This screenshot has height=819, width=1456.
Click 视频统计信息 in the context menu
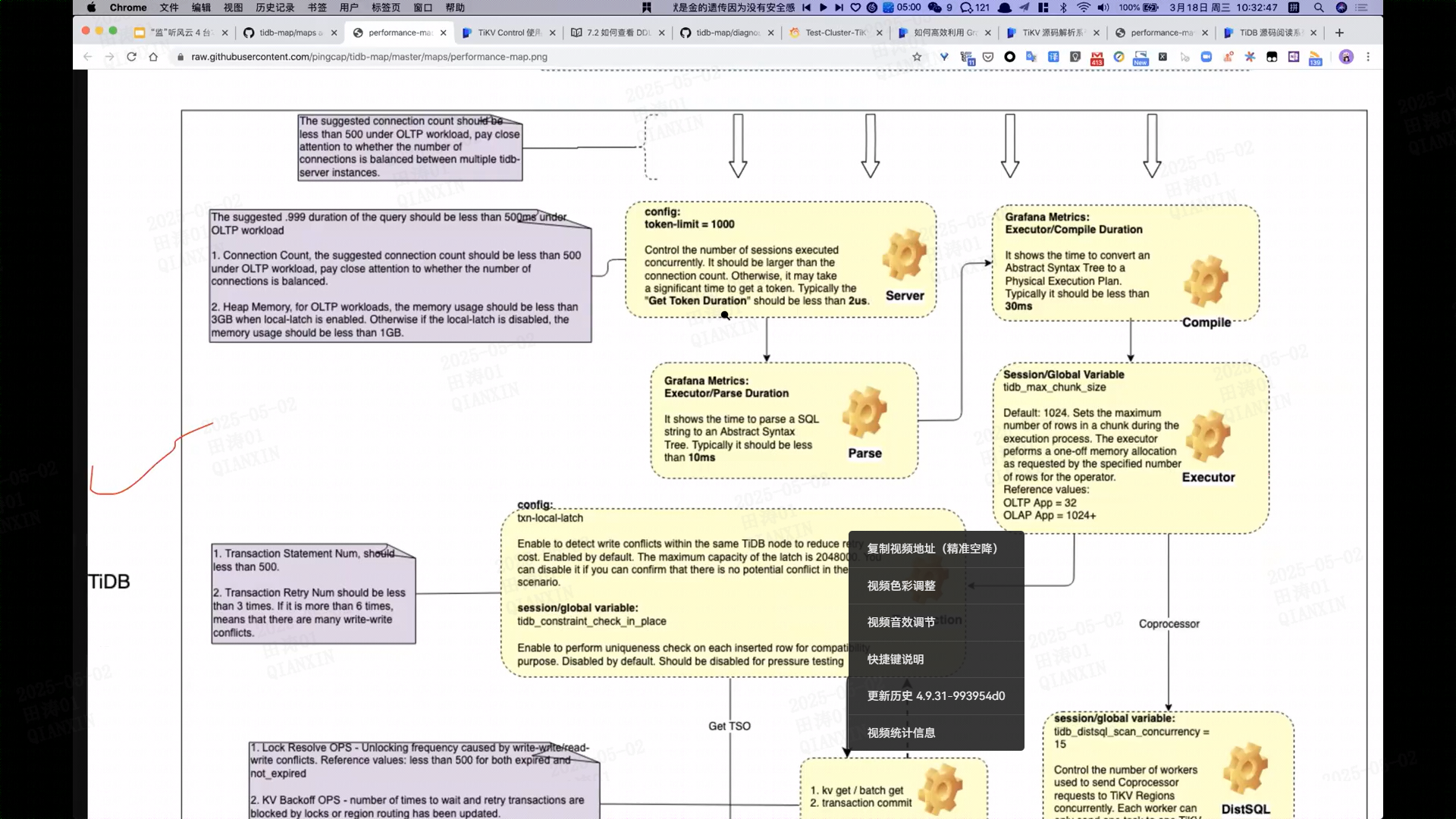click(901, 733)
